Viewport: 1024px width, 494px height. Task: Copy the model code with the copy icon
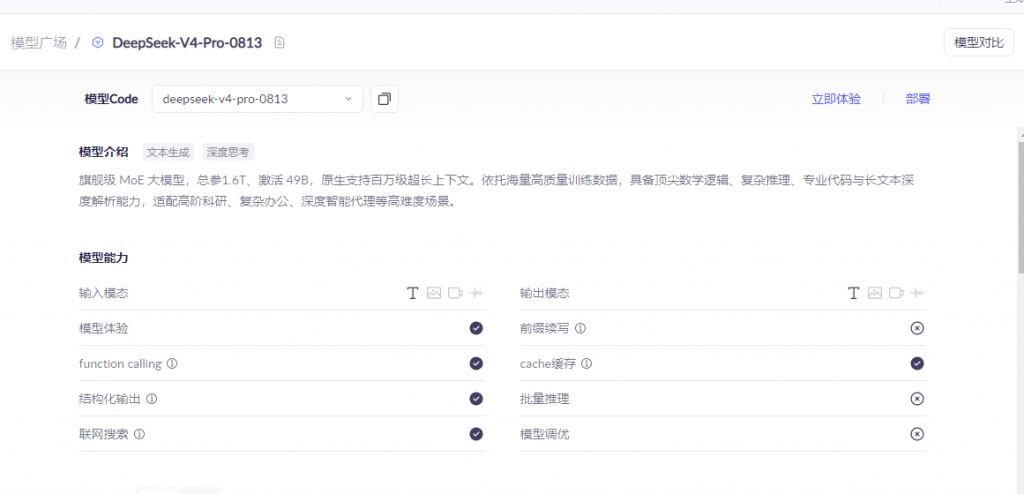point(385,99)
